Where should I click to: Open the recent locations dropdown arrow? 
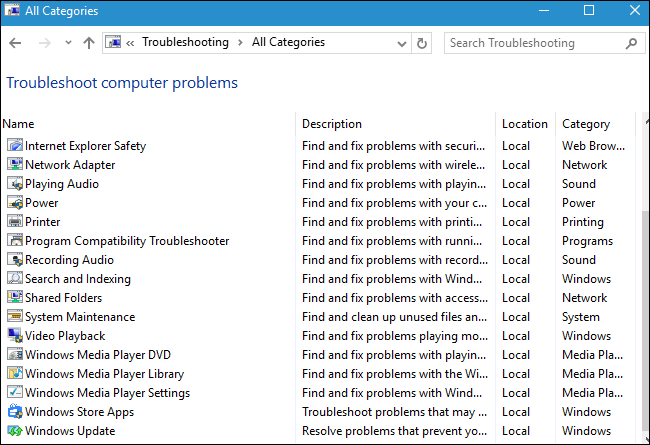coord(68,43)
